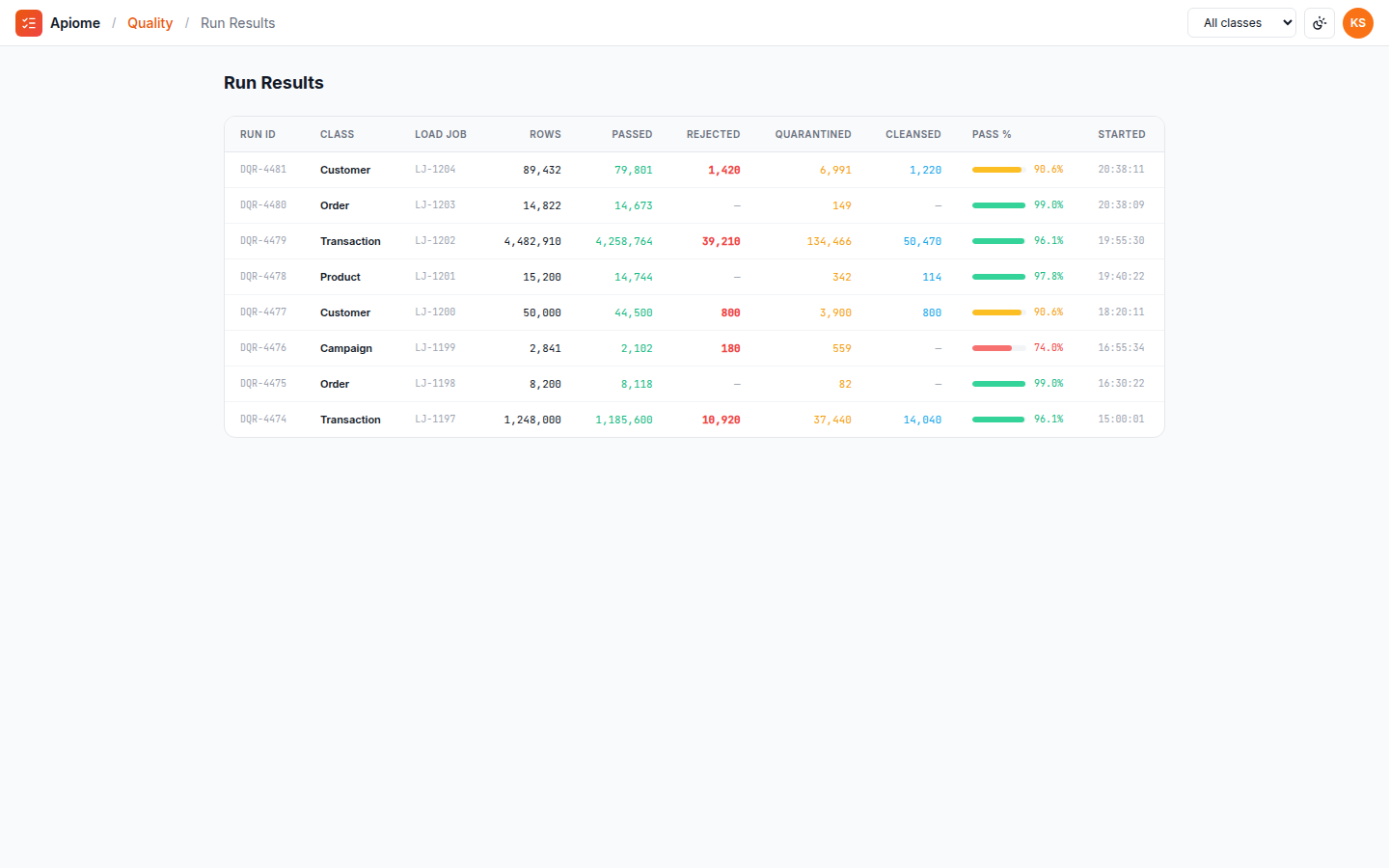Click the Apiome orange logo icon
The height and width of the screenshot is (868, 1389).
coord(29,23)
